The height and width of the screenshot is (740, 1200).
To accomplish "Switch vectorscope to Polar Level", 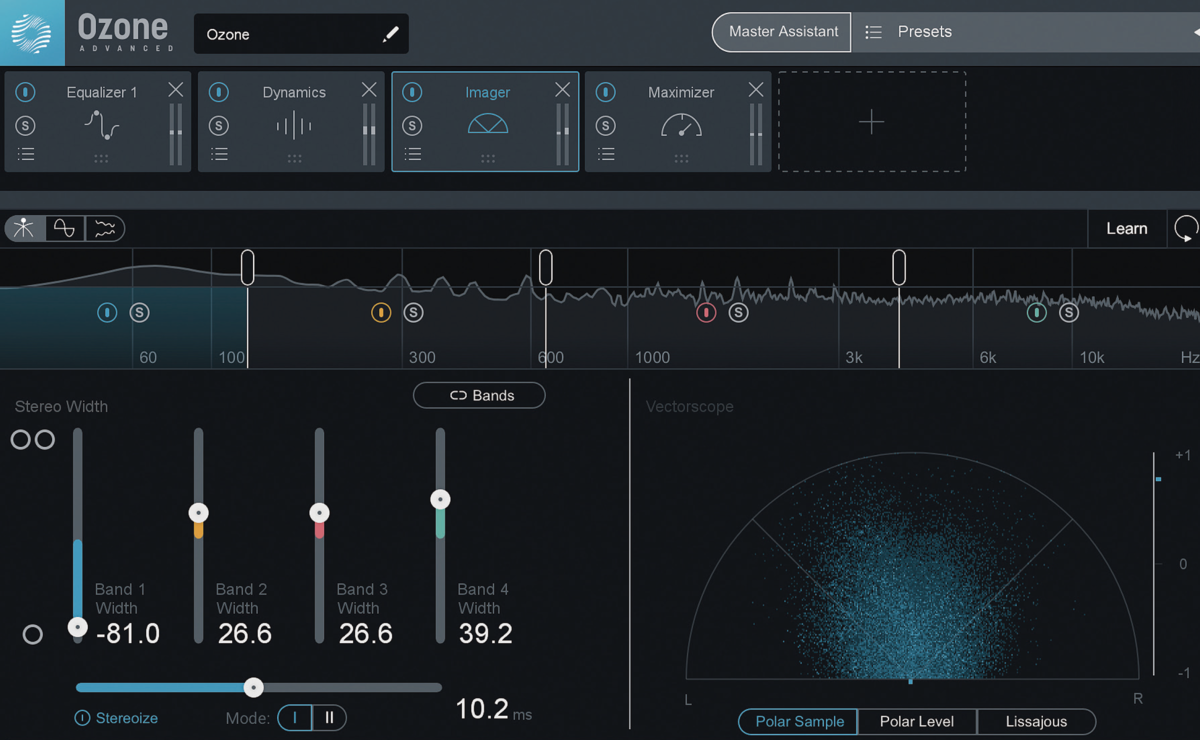I will 917,722.
